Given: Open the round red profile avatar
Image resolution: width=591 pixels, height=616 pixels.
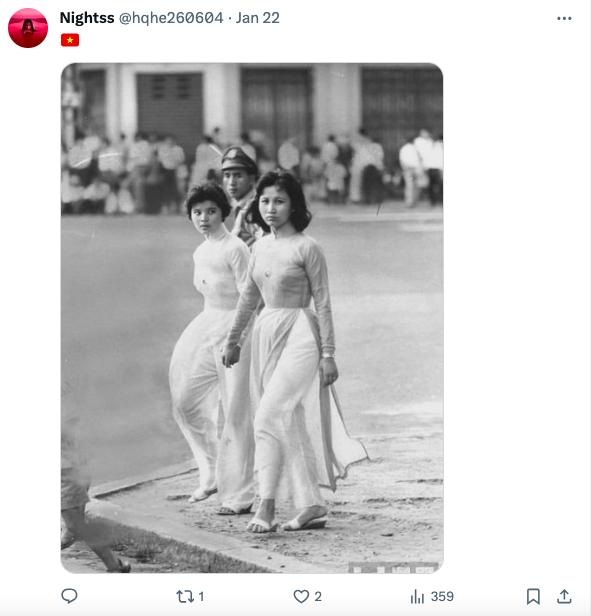Looking at the screenshot, I should pyautogui.click(x=28, y=28).
